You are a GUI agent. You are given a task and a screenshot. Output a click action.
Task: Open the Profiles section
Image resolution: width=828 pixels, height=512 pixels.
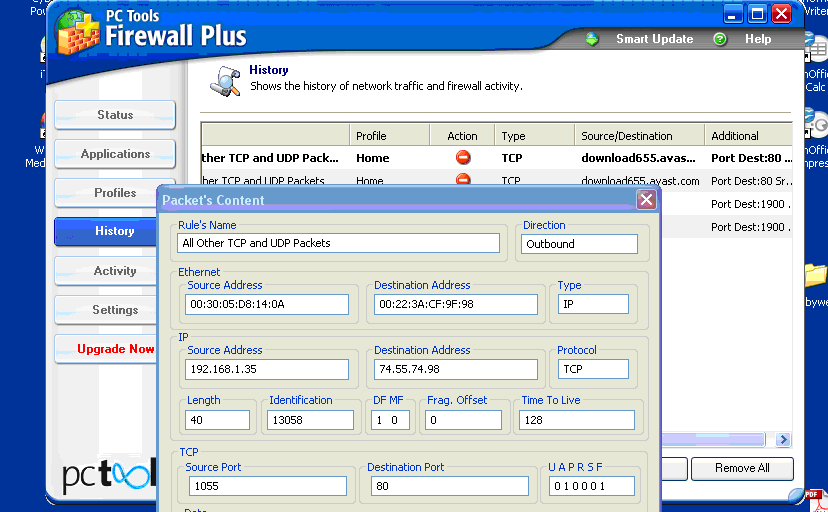point(115,193)
